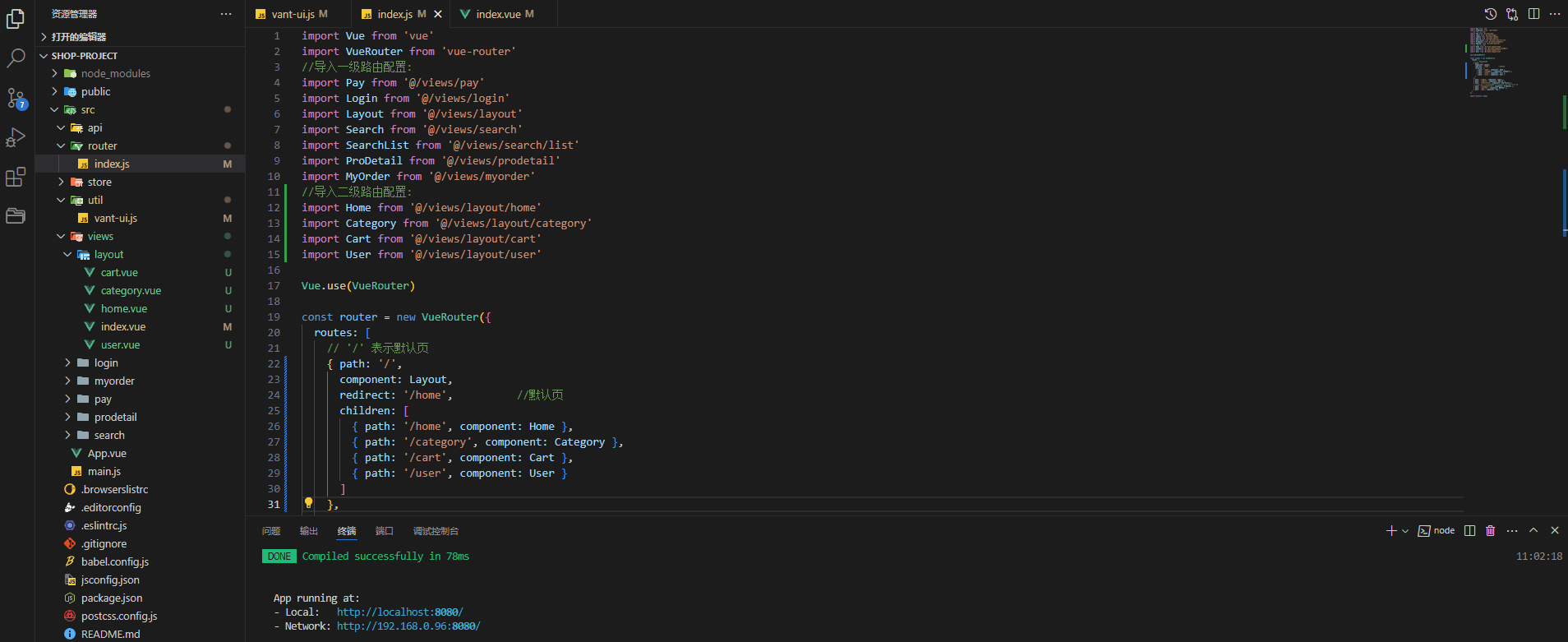This screenshot has height=642, width=1568.
Task: Switch to the vant-ui.js tab
Action: [297, 14]
